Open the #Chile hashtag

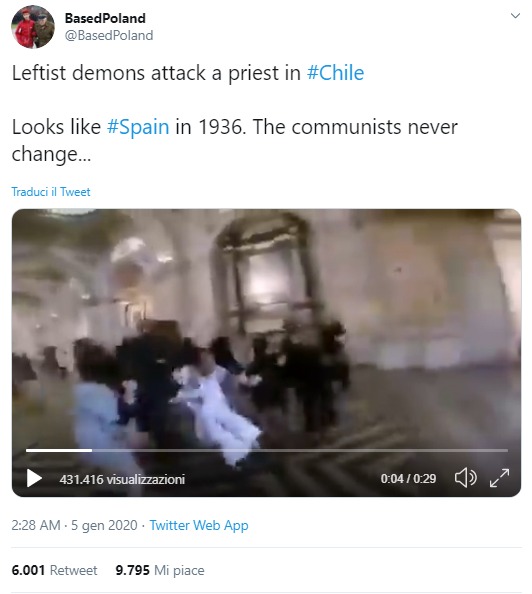[335, 73]
